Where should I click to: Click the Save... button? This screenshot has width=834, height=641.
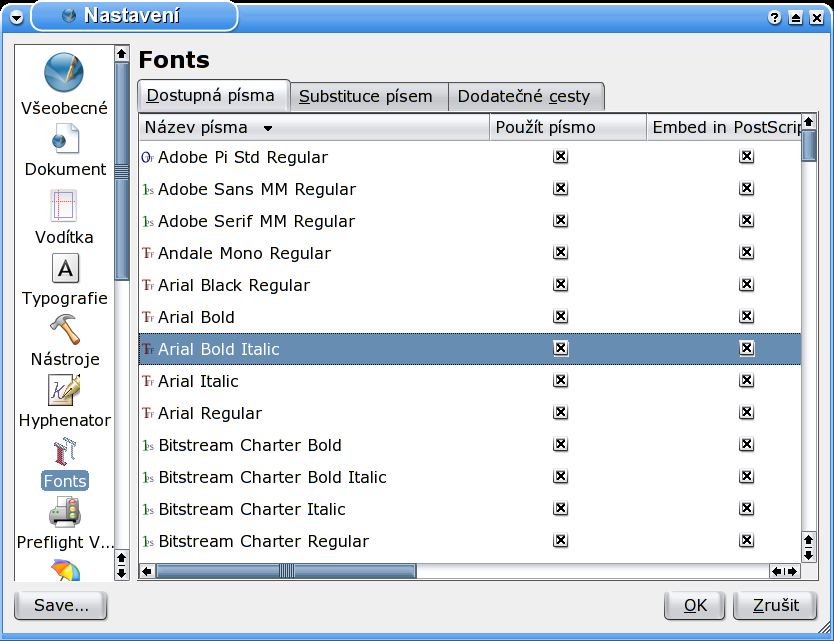[x=61, y=605]
